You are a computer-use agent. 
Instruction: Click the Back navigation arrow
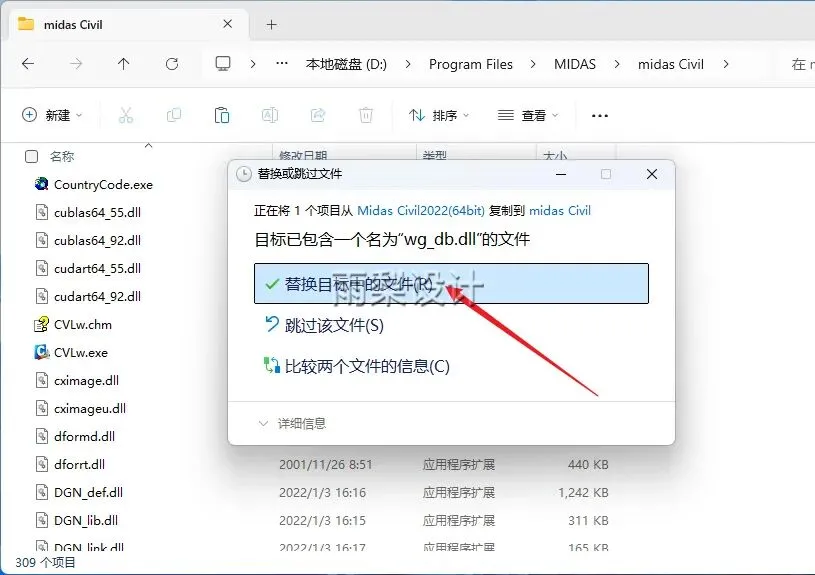coord(28,64)
